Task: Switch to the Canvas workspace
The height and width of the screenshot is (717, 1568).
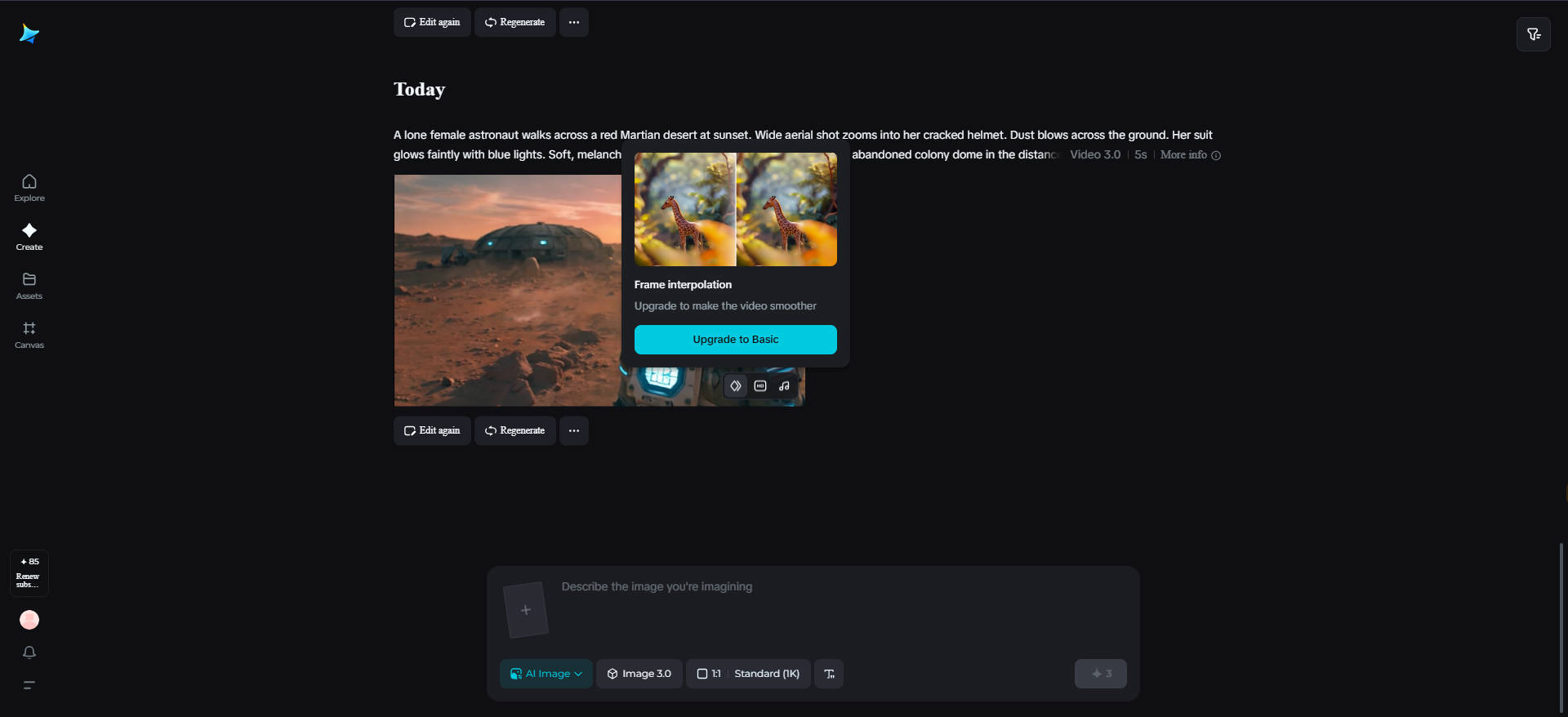Action: point(29,335)
